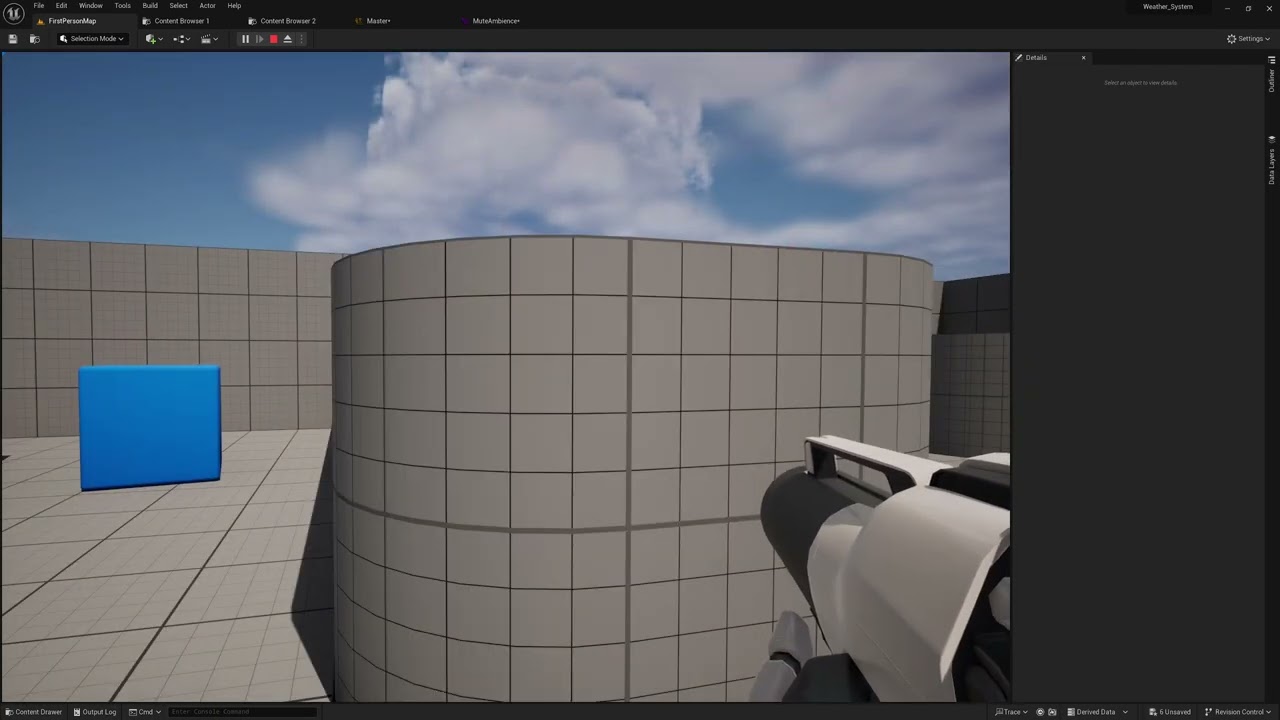1280x720 pixels.
Task: Open the Content Drawer
Action: [x=33, y=712]
